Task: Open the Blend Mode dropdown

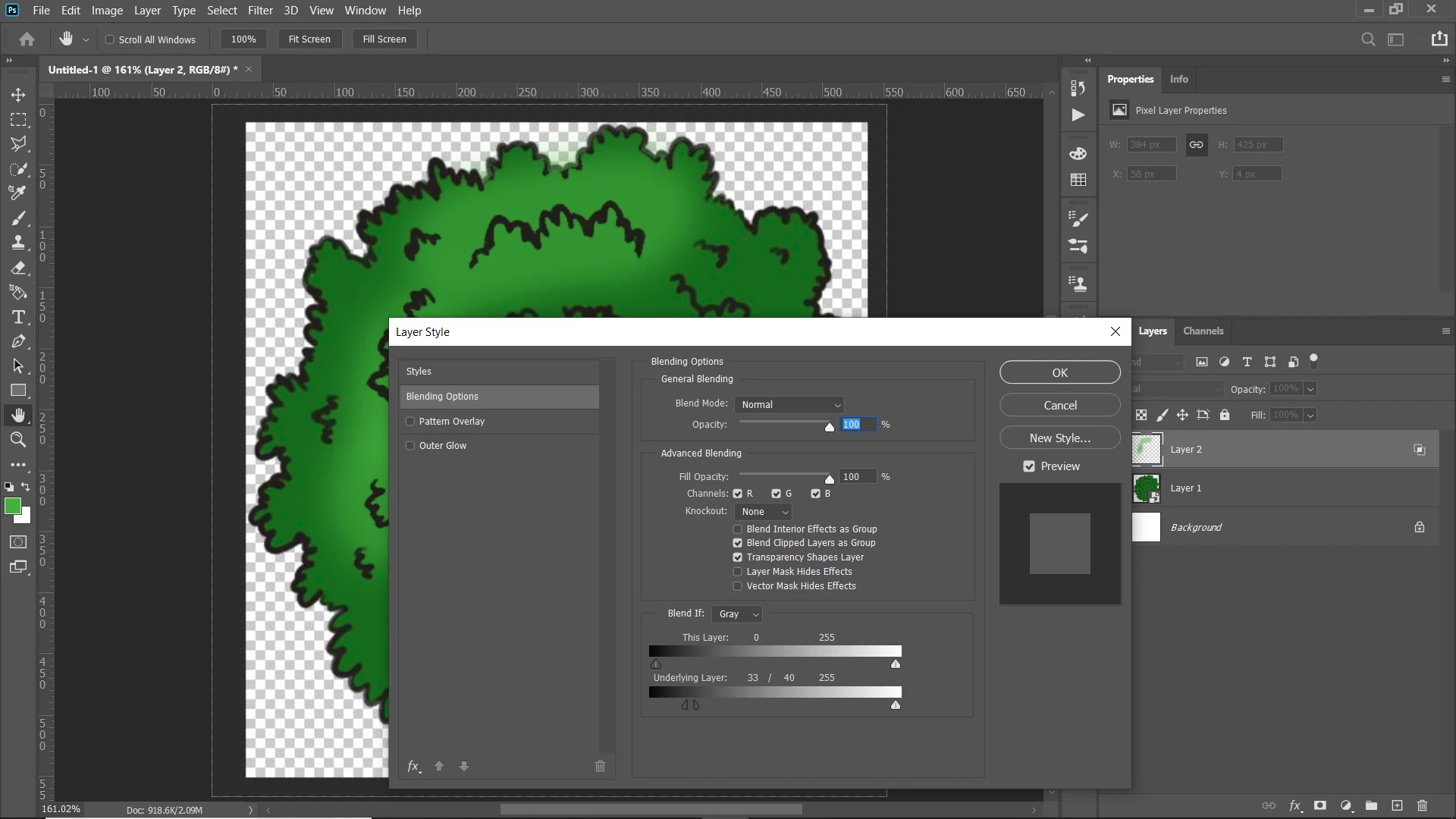Action: tap(790, 405)
